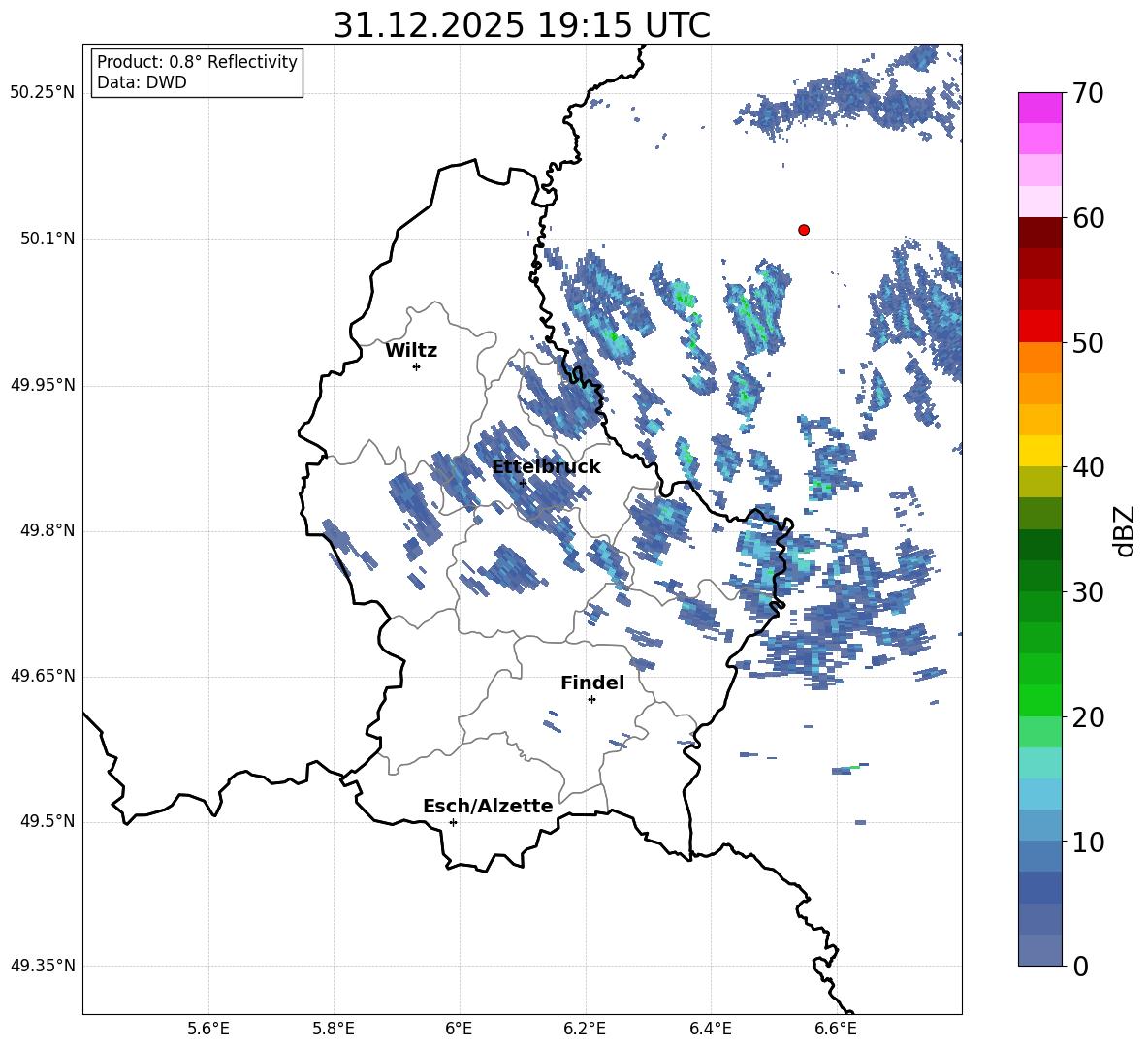Click the Findel cross marker
This screenshot has height=1048, width=1148.
click(592, 700)
